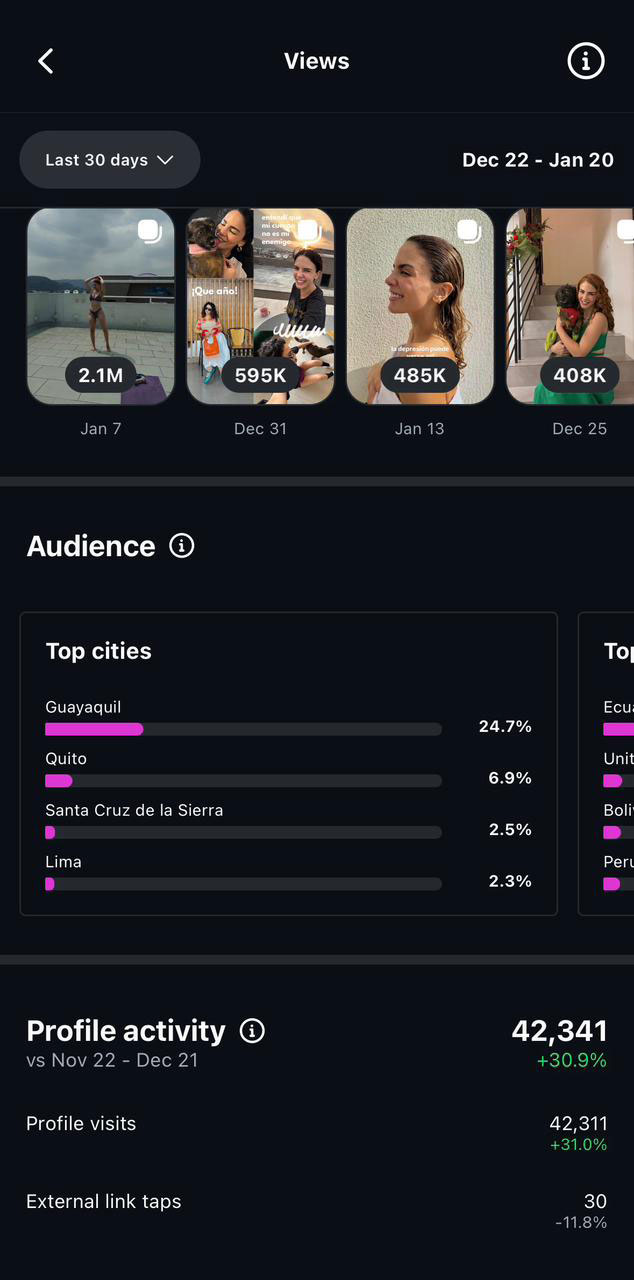Tap the back arrow icon
Image resolution: width=634 pixels, height=1280 pixels.
click(x=46, y=61)
